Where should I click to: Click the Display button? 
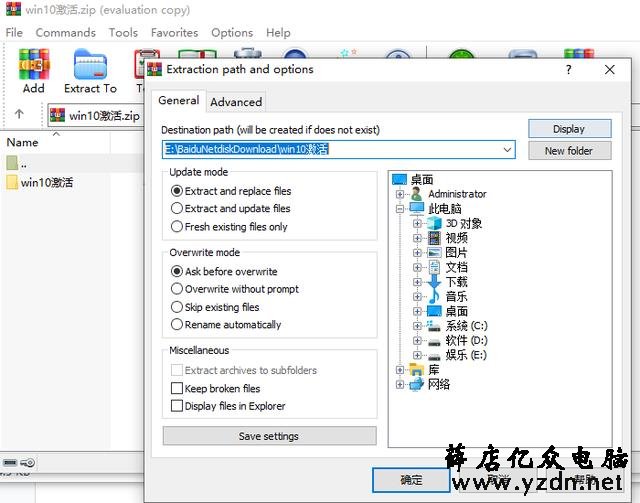coord(569,129)
